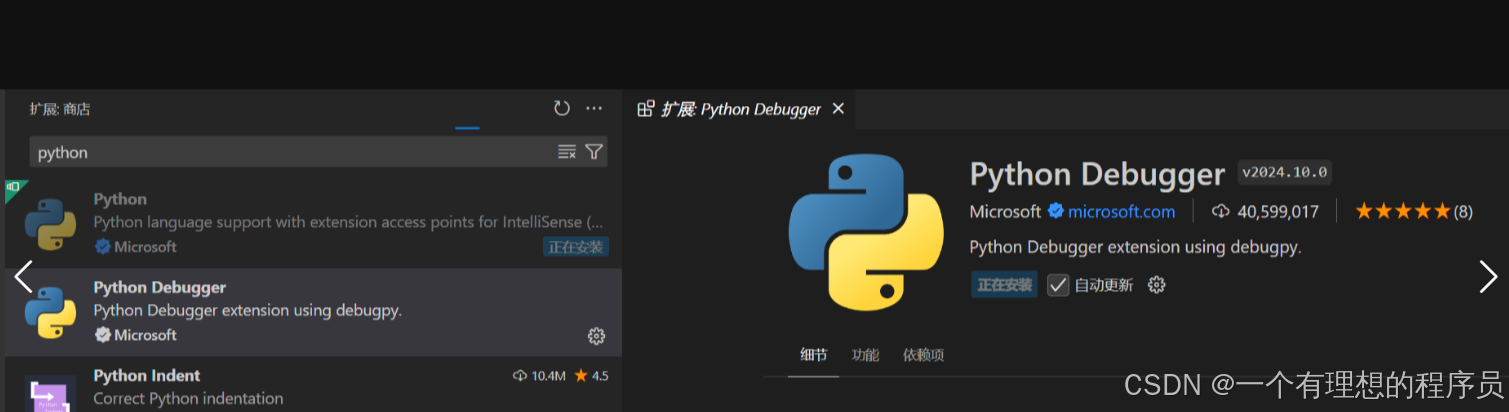Screen dimensions: 1509x412
Task: Click Python Indent 4.5 star rating
Action: pos(591,376)
